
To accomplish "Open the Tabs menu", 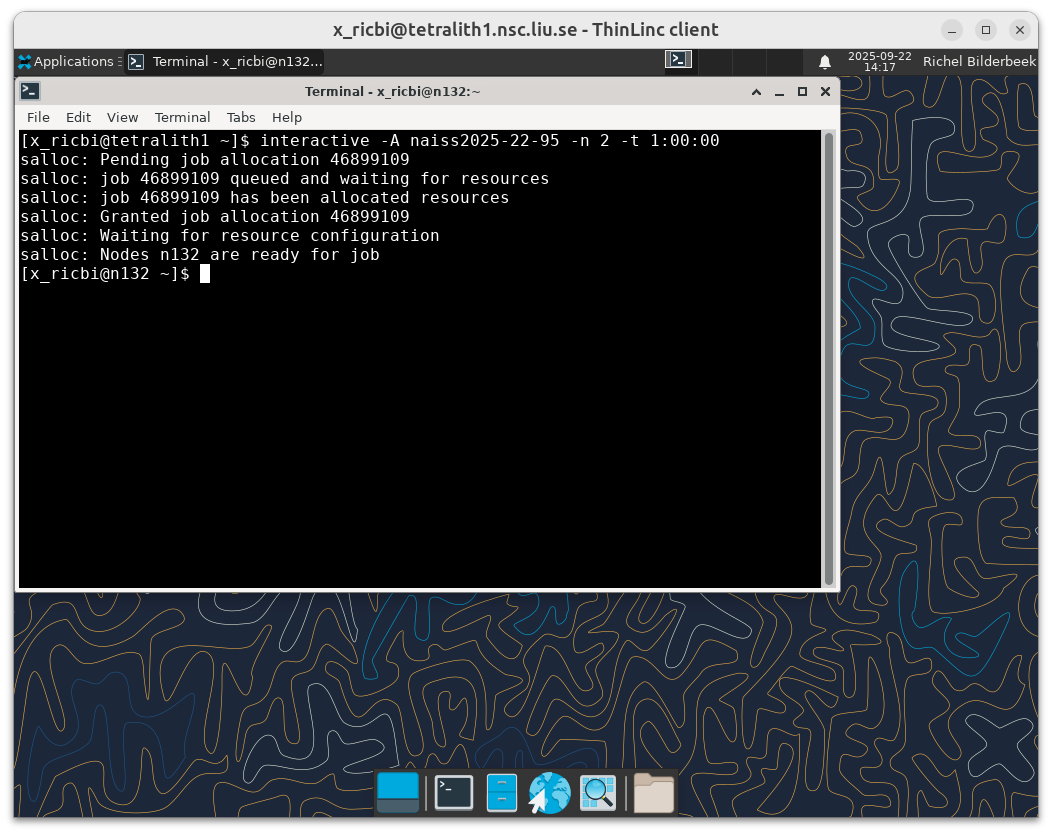I will (241, 117).
